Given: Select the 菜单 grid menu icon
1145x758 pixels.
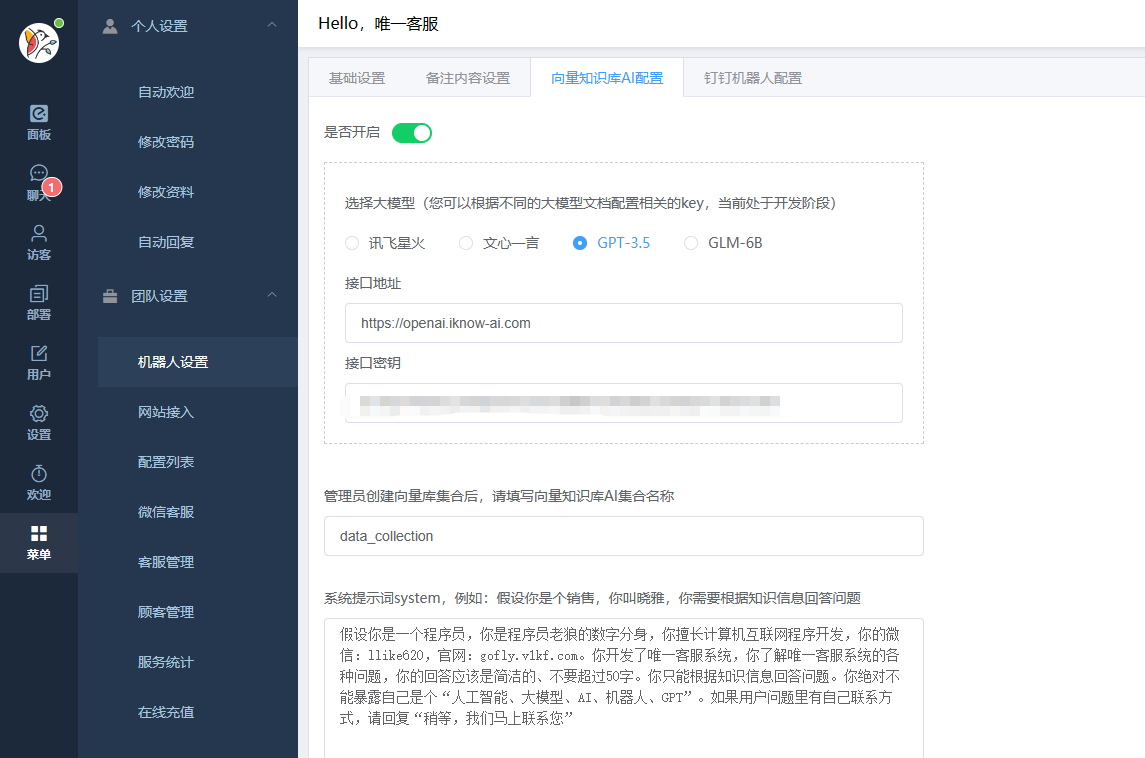Looking at the screenshot, I should click(39, 534).
